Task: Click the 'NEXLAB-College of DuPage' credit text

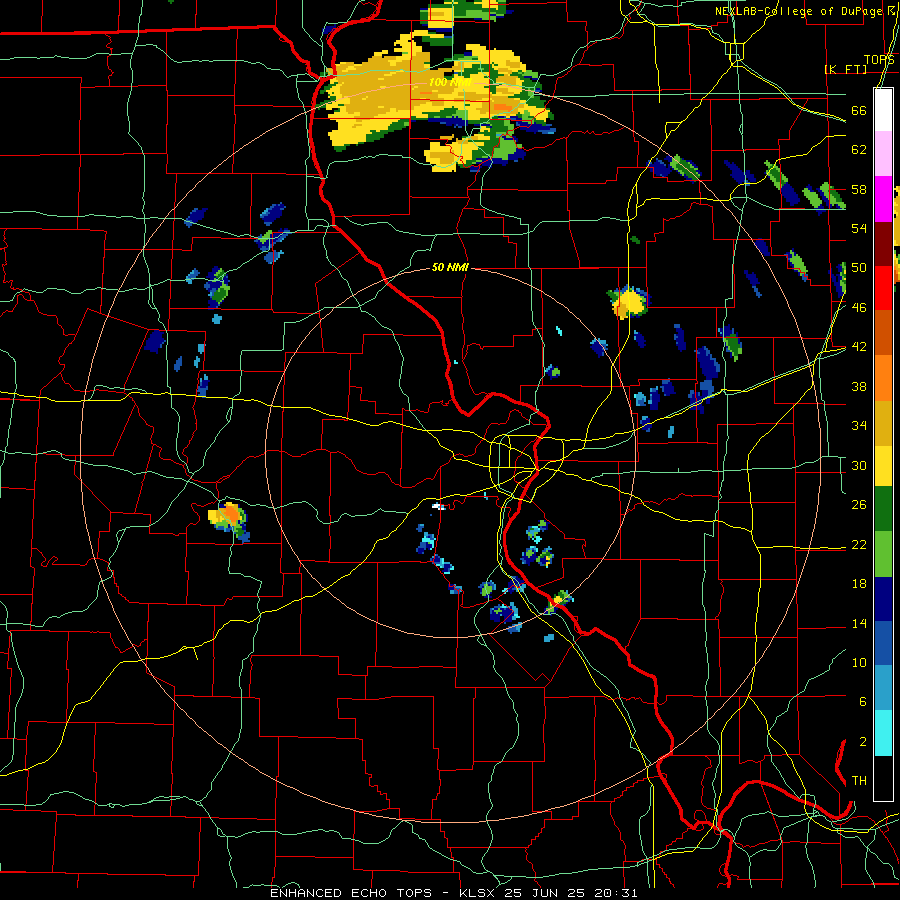Action: 798,11
